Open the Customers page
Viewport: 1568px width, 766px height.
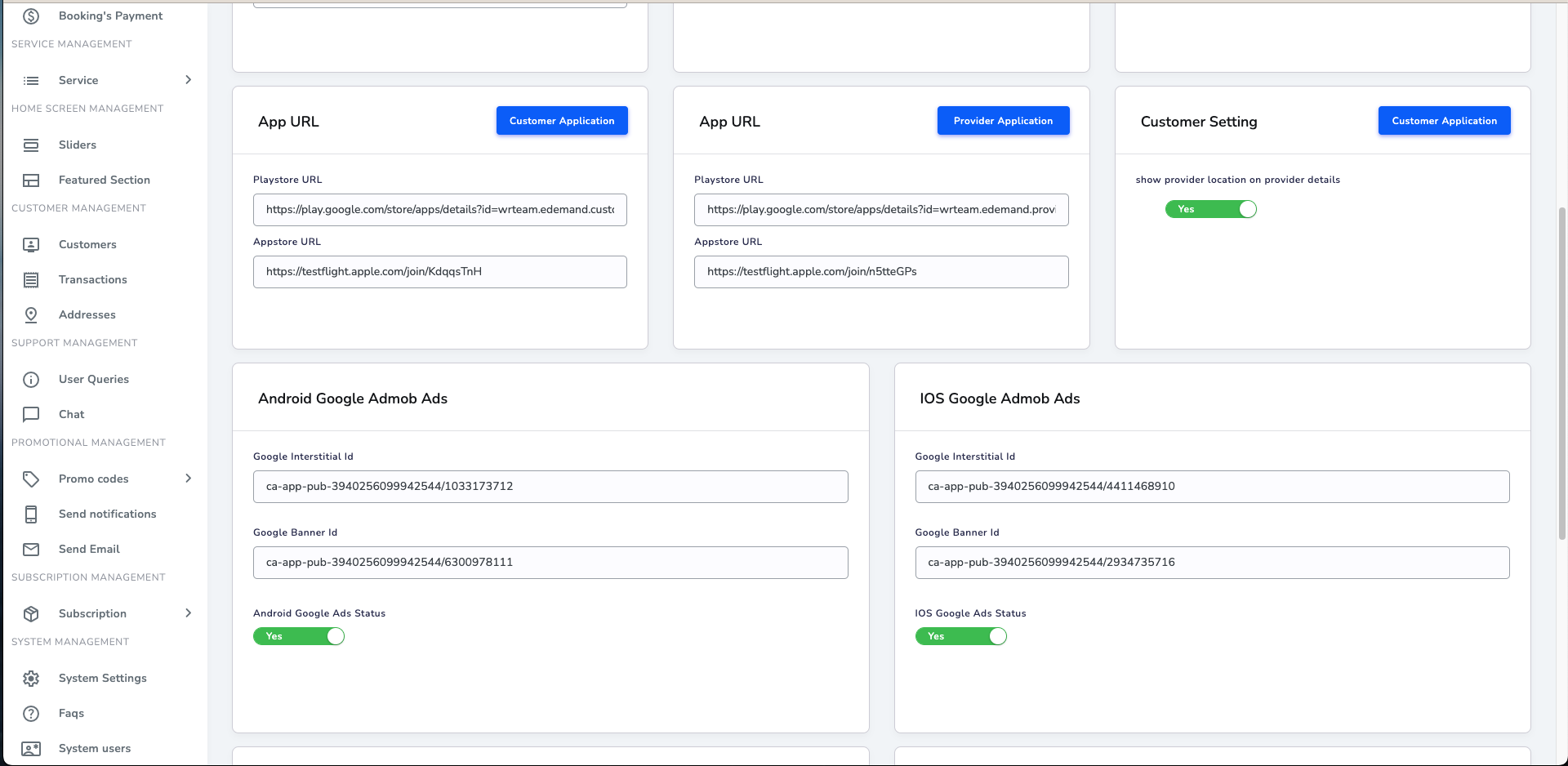click(87, 244)
